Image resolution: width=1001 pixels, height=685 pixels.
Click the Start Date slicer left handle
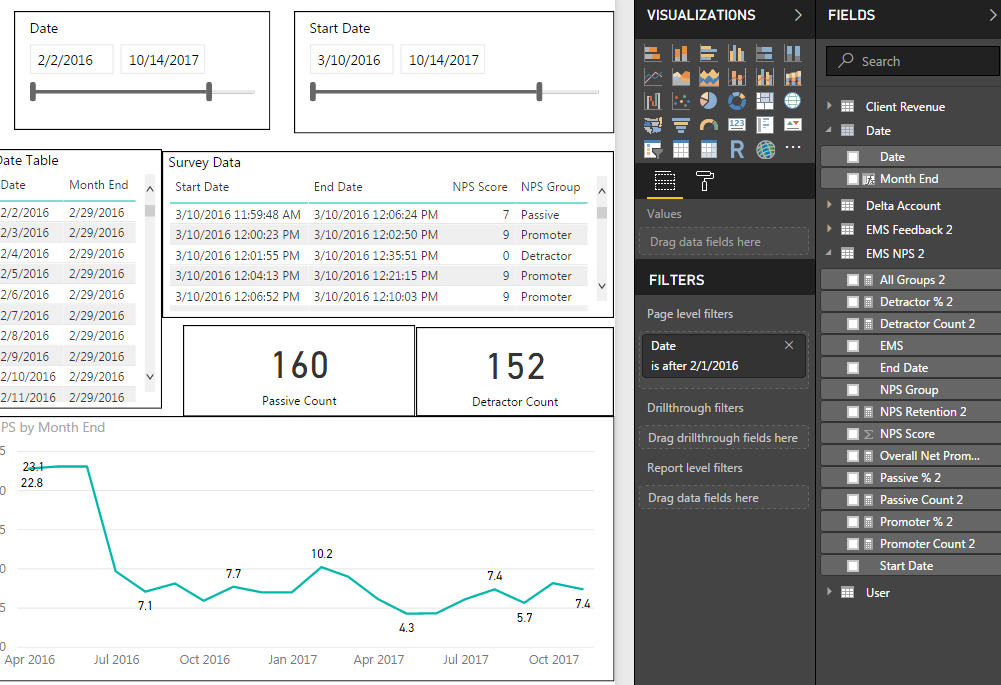tap(313, 91)
